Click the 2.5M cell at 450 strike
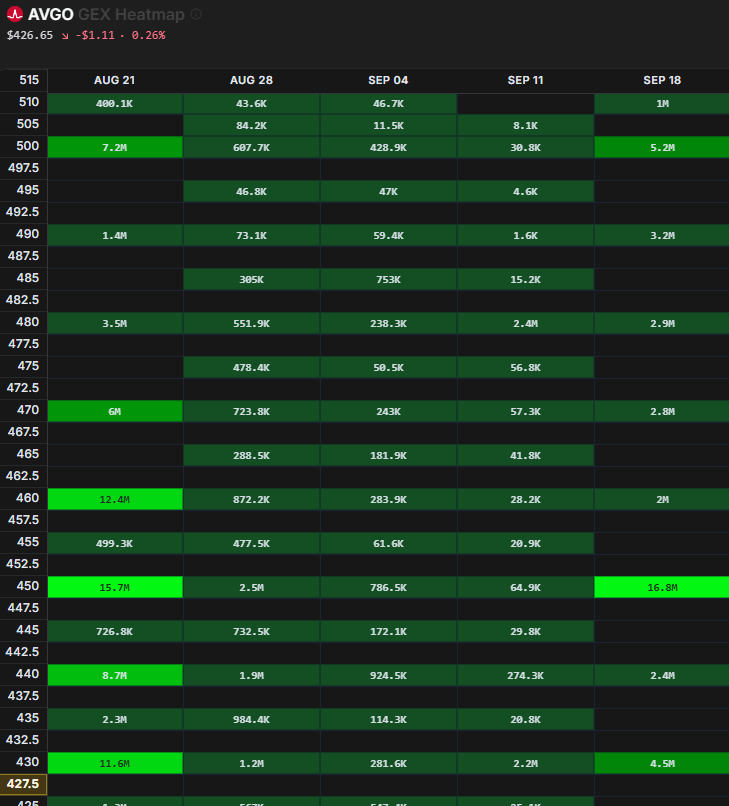 tap(251, 587)
